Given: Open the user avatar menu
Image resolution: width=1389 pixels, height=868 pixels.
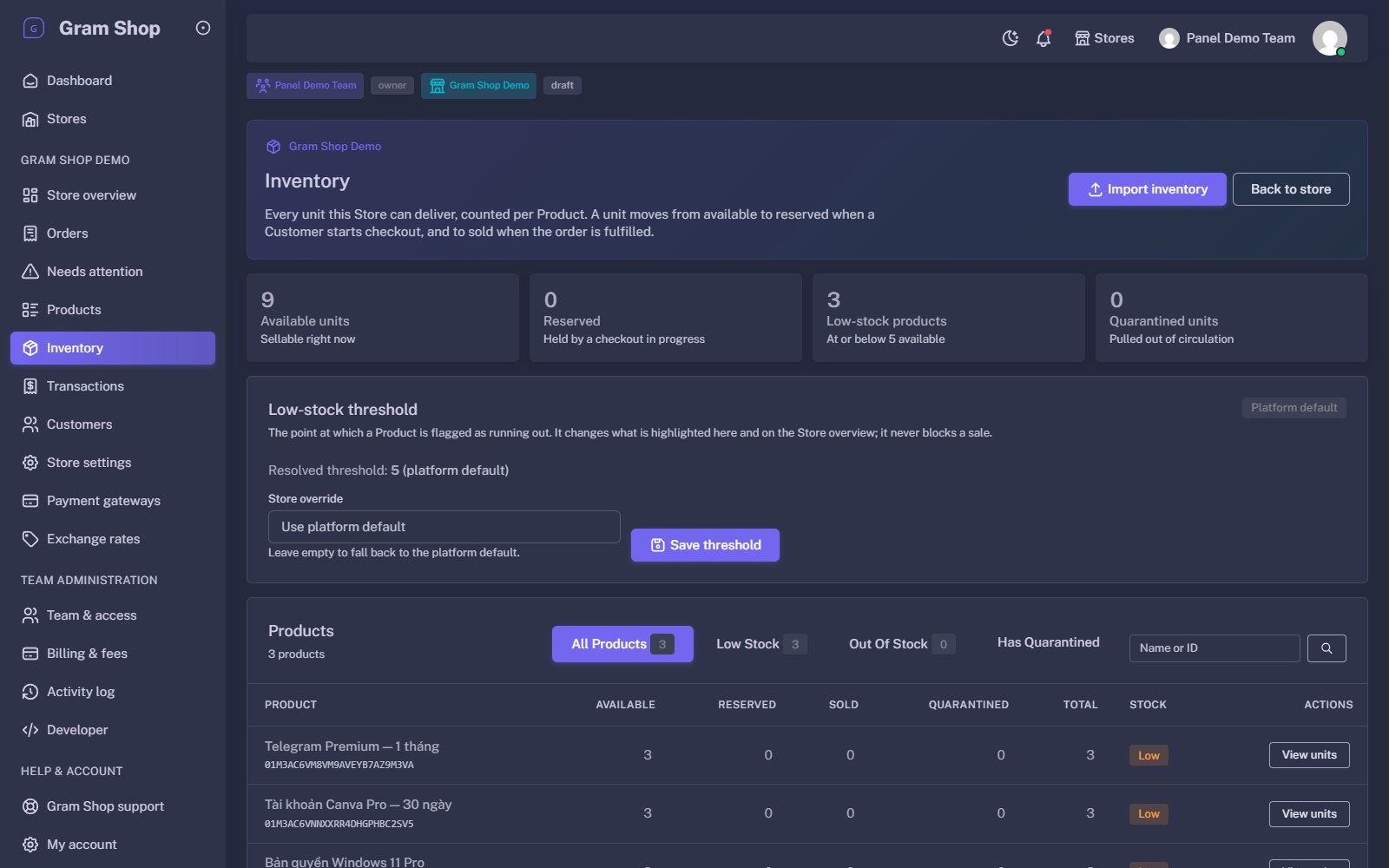Looking at the screenshot, I should (x=1329, y=38).
